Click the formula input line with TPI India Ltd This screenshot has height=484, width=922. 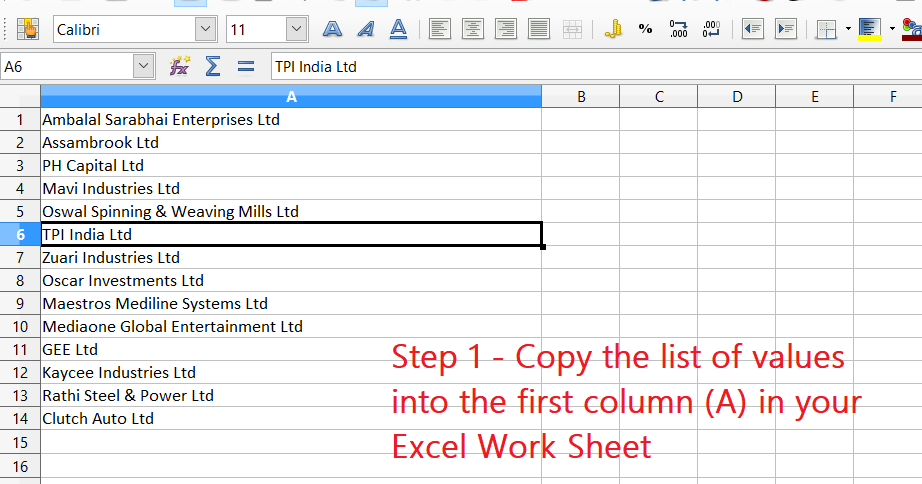pyautogui.click(x=590, y=67)
